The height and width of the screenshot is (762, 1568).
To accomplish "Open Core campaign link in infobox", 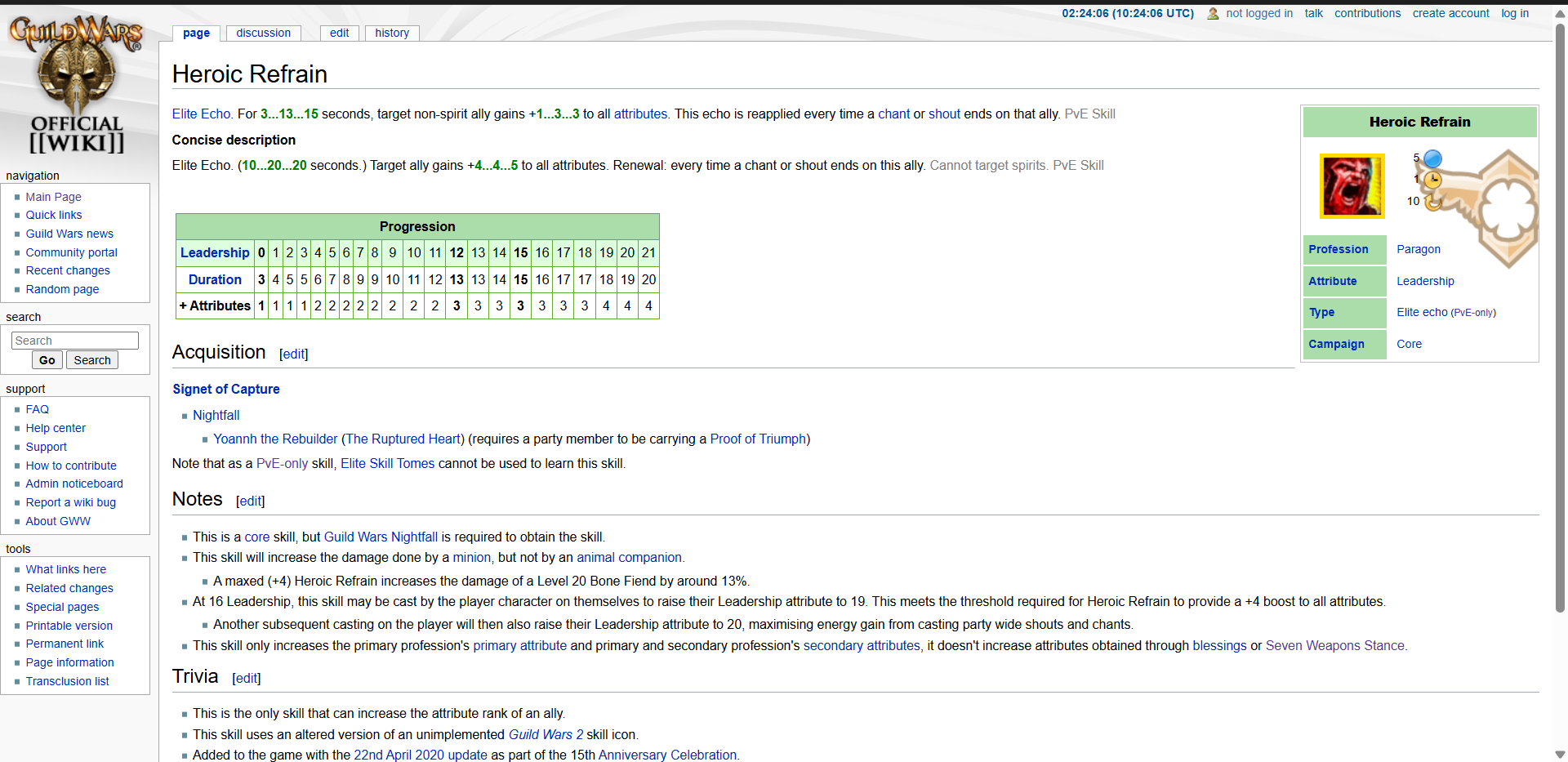I will pos(1409,344).
